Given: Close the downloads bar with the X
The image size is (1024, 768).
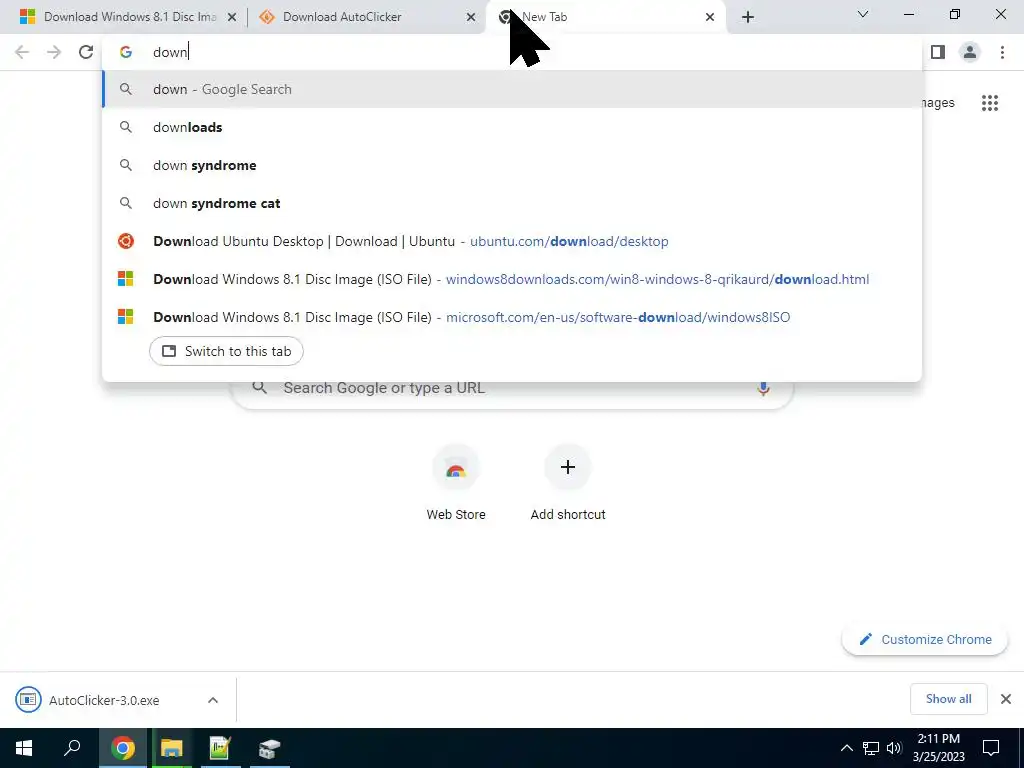Looking at the screenshot, I should [x=1006, y=699].
